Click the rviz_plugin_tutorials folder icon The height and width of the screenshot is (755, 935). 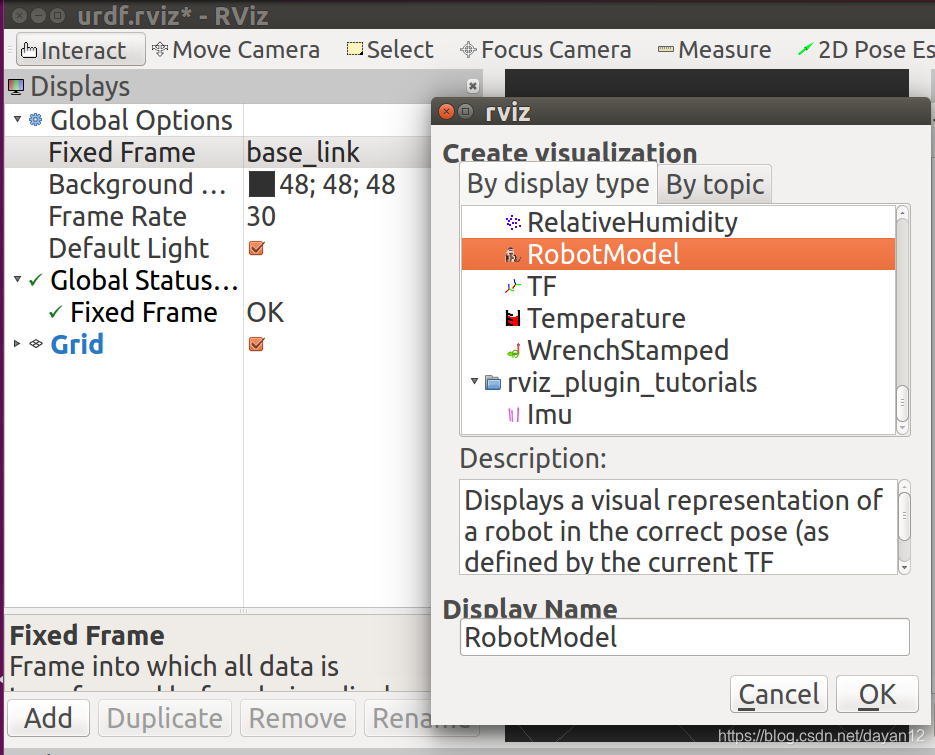coord(493,382)
